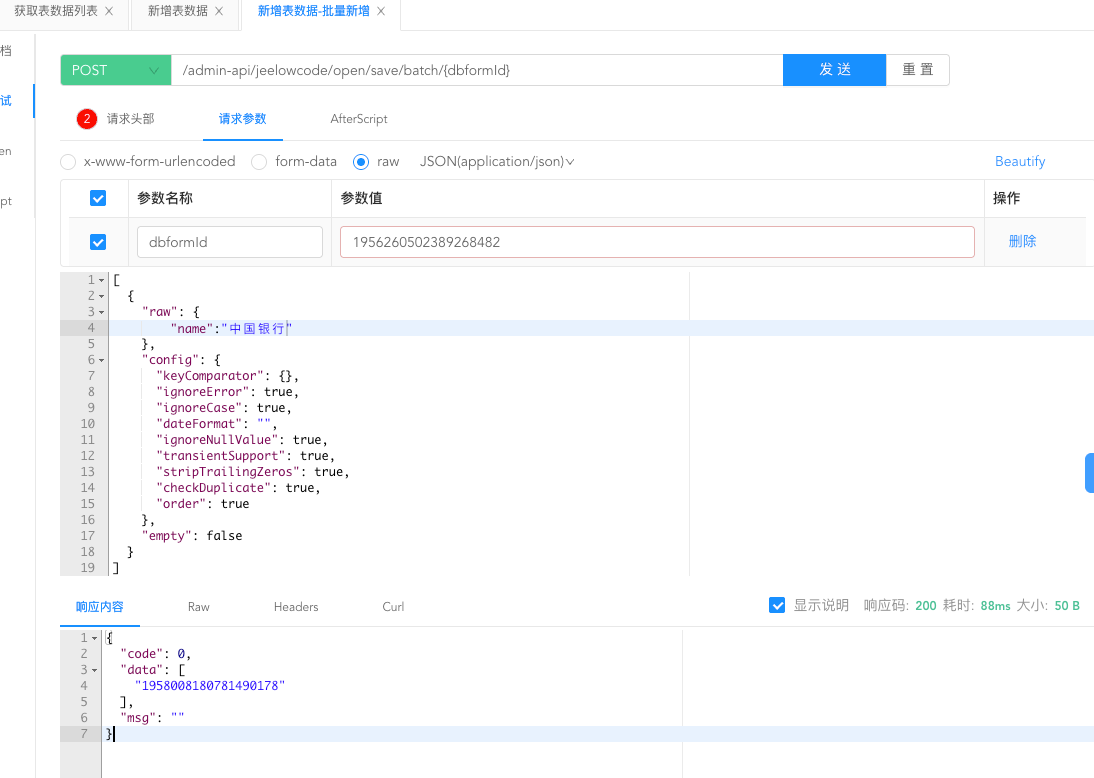Select x-www-form-urlencoded radio option

pos(68,162)
